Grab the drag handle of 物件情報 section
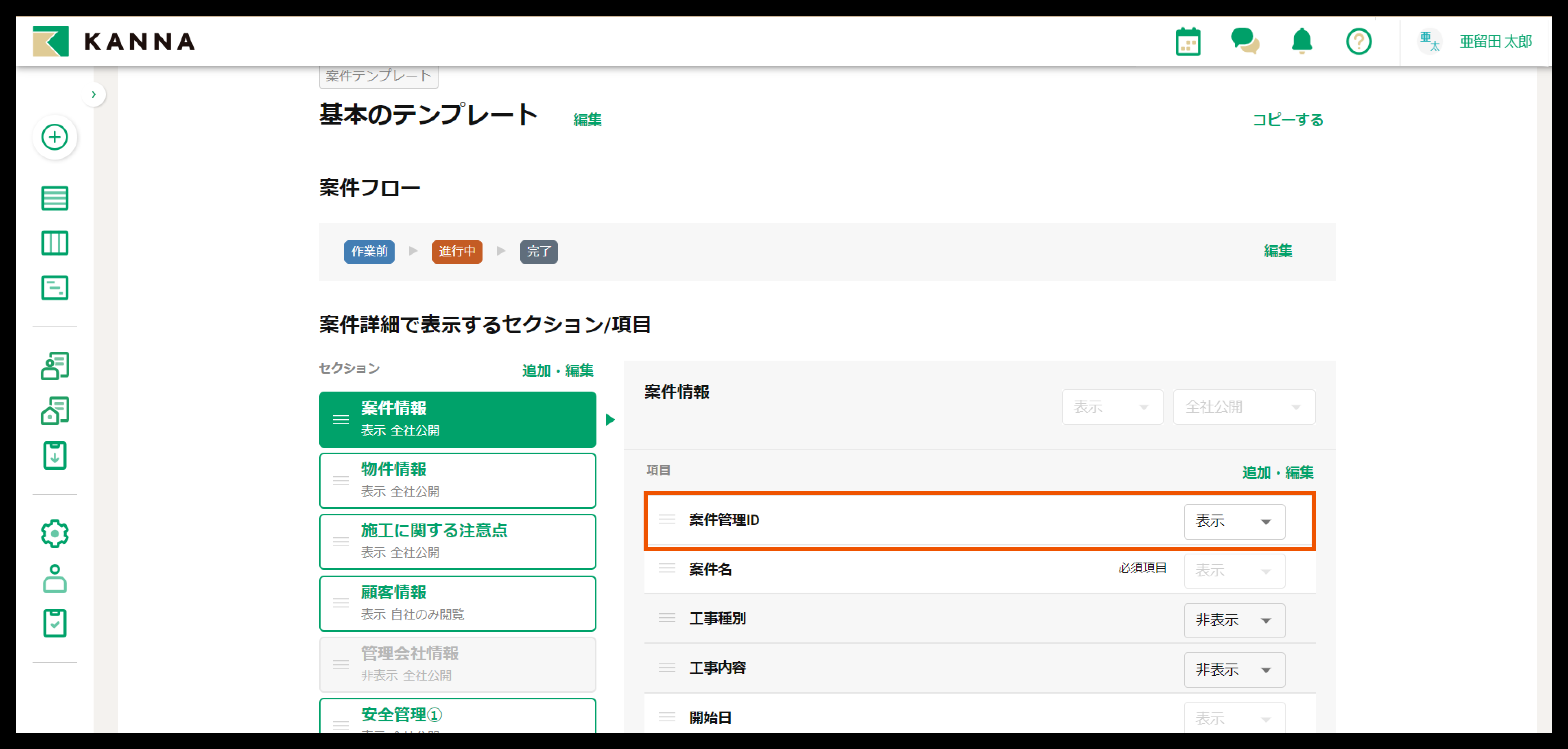1568x749 pixels. [341, 480]
